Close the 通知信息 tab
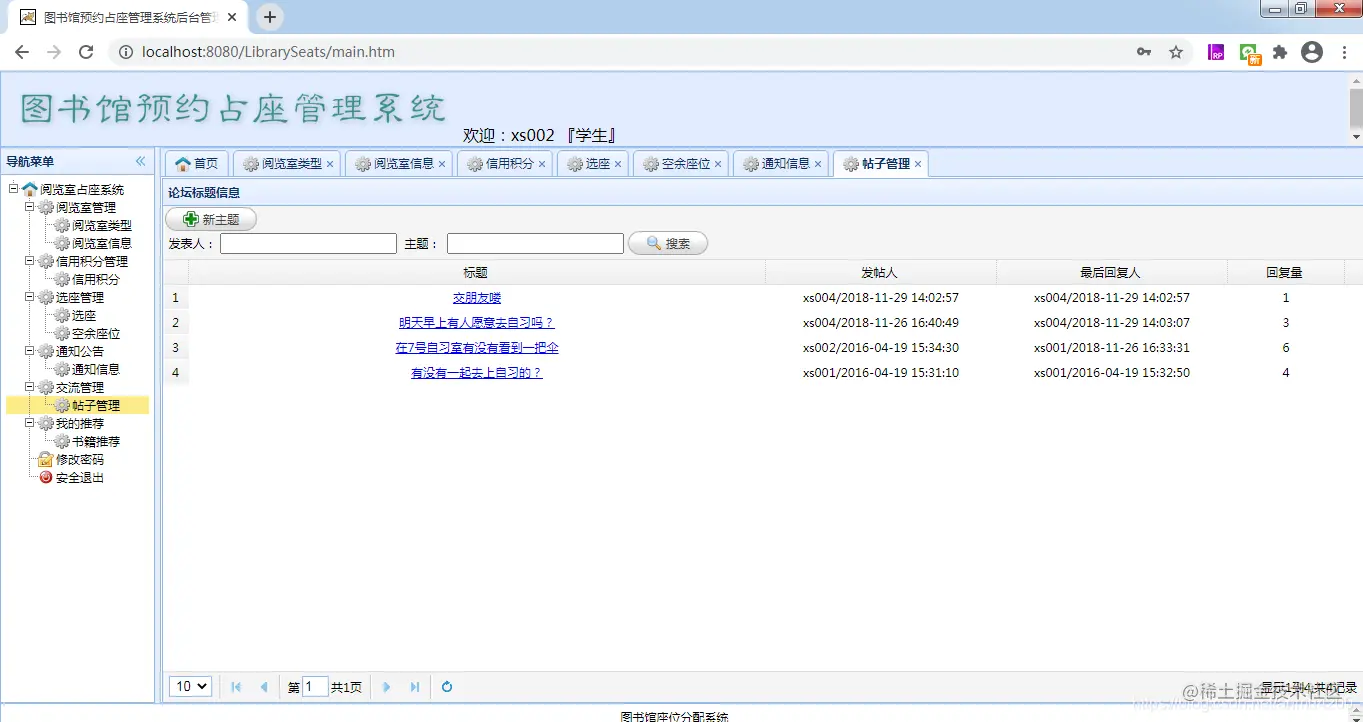1363x722 pixels. coord(818,164)
